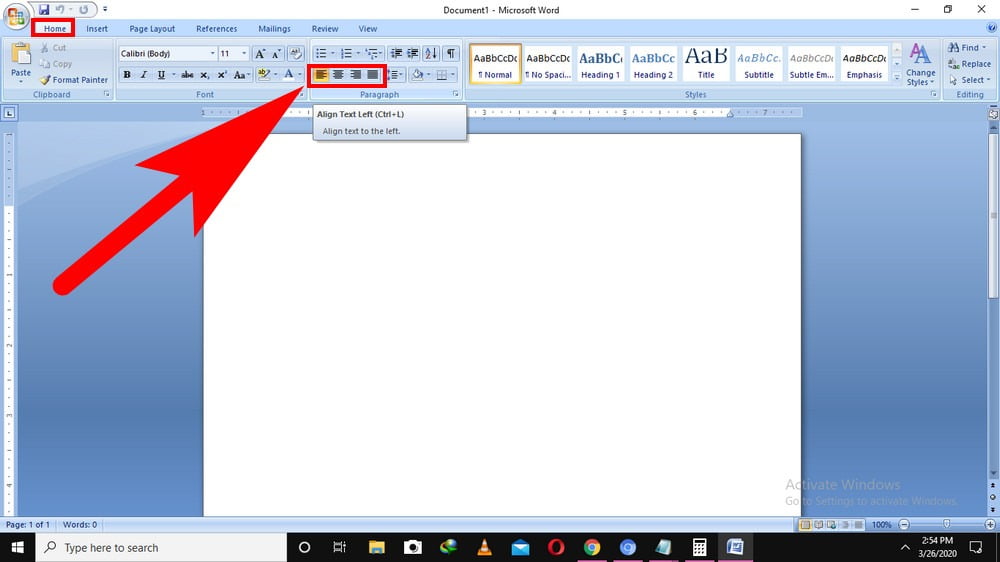
Task: Increase paragraph indent
Action: [413, 54]
